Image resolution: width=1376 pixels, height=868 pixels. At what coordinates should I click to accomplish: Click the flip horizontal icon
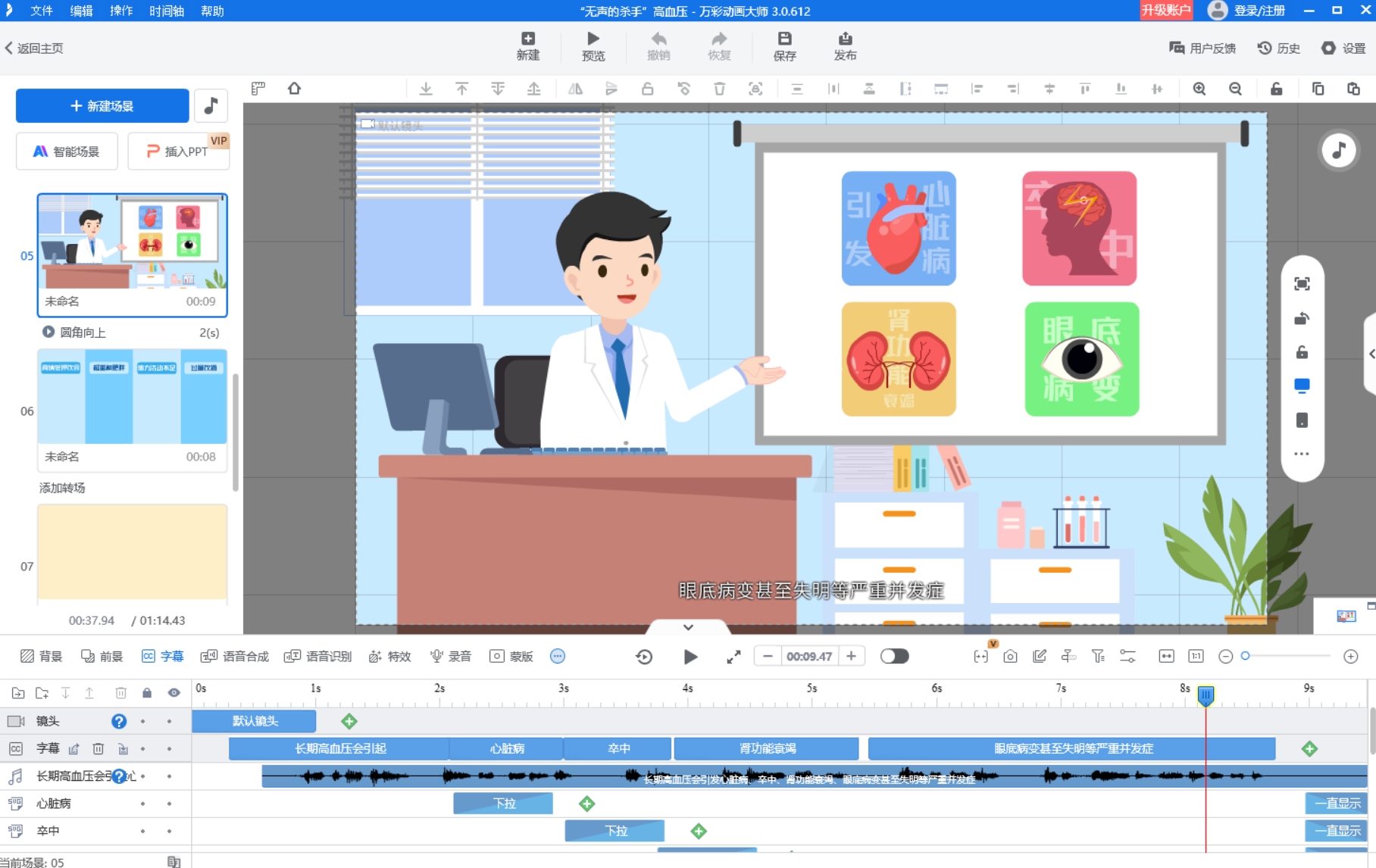point(575,89)
